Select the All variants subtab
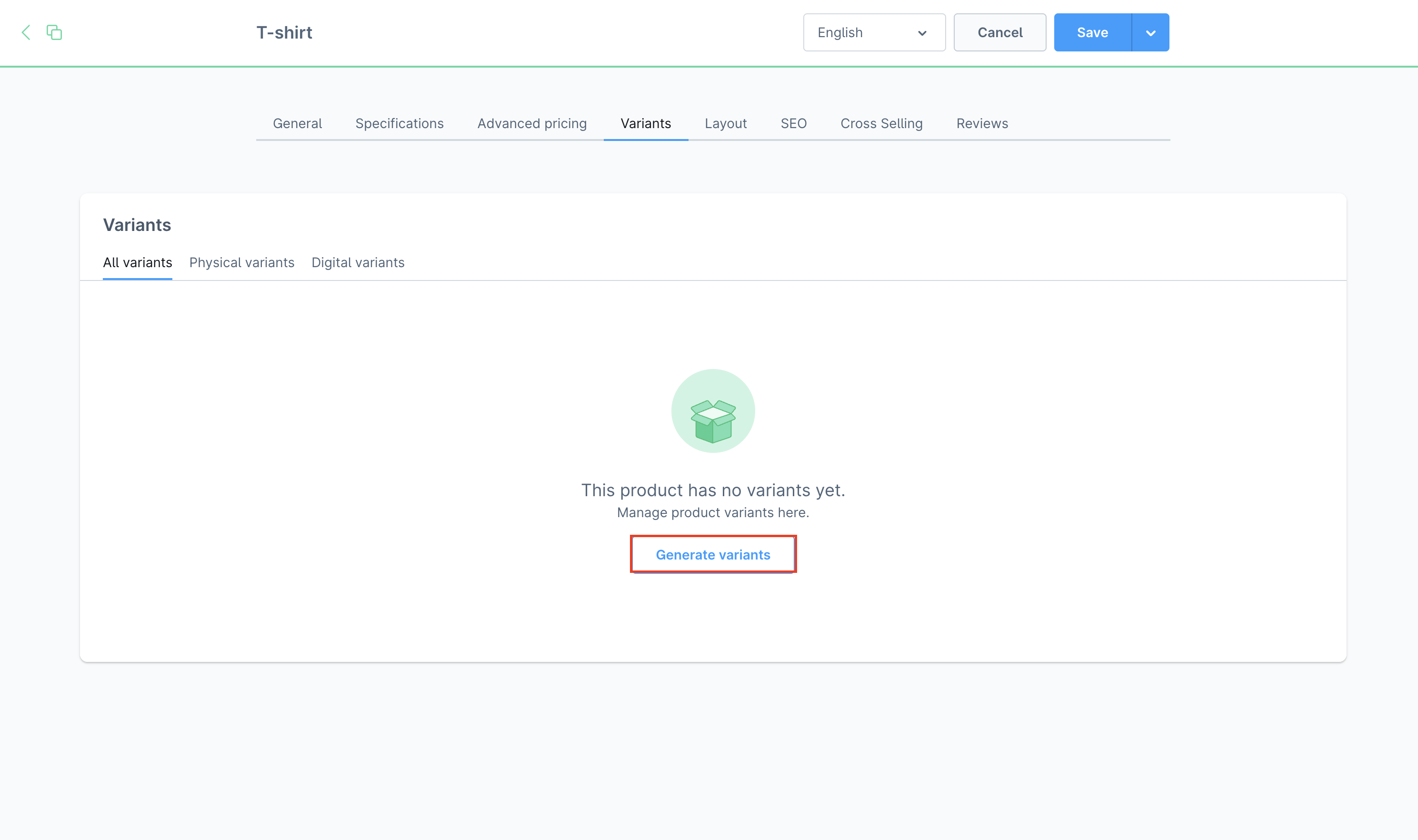This screenshot has height=840, width=1418. (138, 263)
